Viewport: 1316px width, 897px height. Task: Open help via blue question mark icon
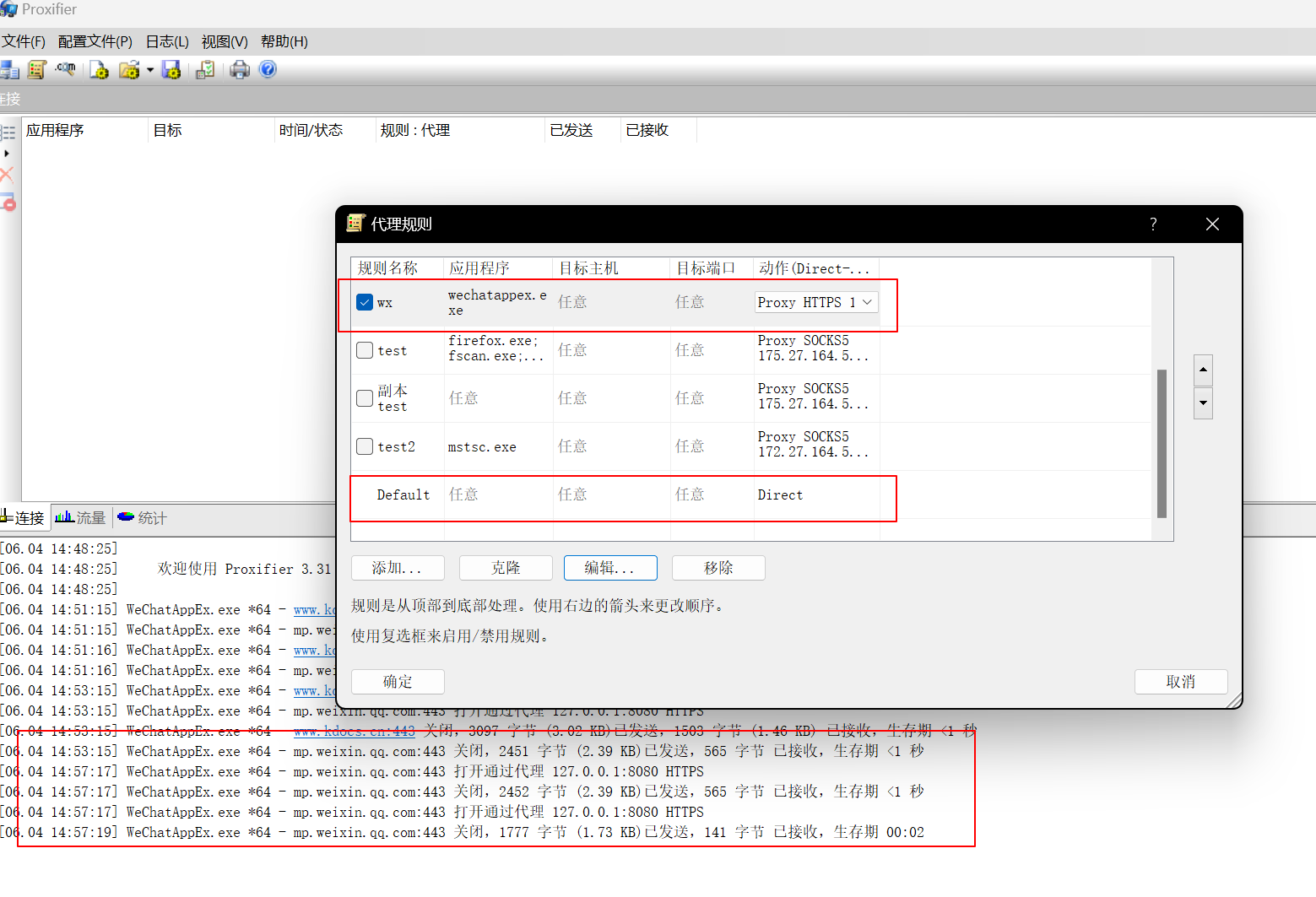(x=268, y=69)
